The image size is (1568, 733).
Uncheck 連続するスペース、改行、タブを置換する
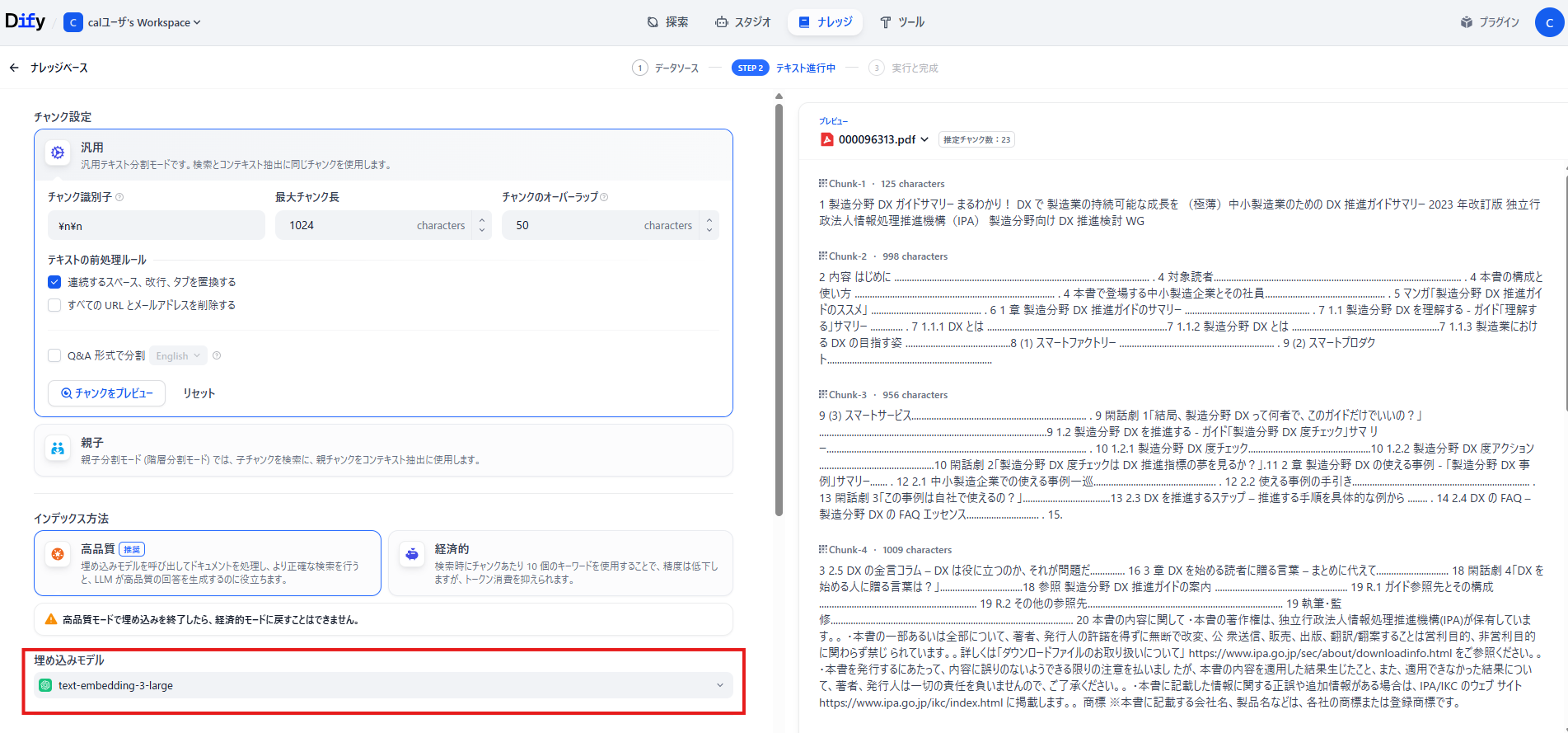click(54, 282)
